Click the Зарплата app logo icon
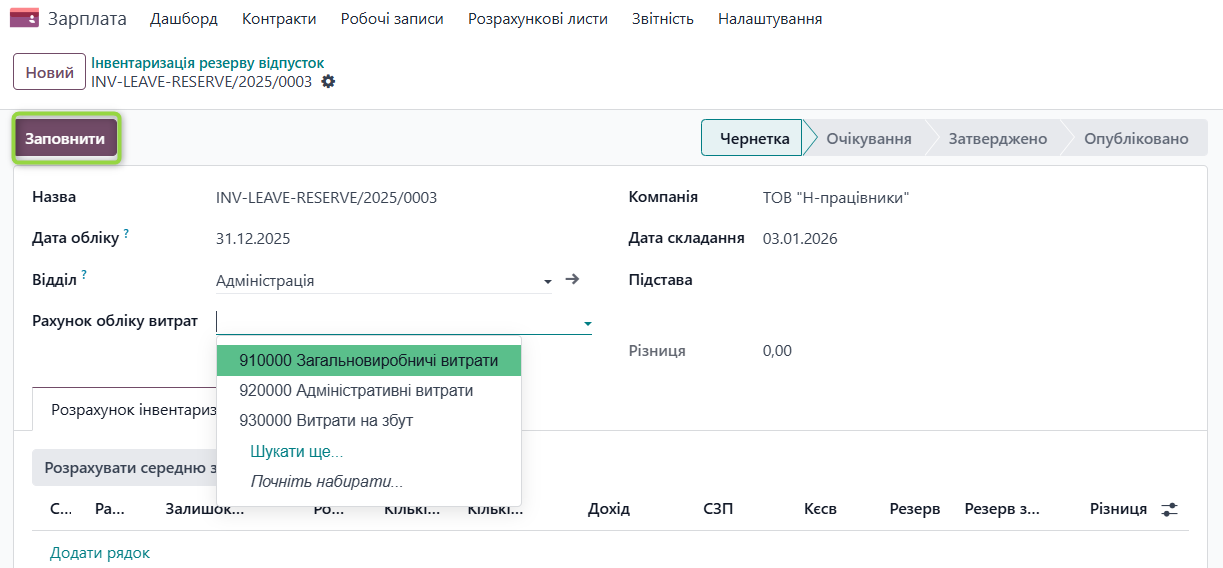This screenshot has height=568, width=1223. (x=24, y=18)
